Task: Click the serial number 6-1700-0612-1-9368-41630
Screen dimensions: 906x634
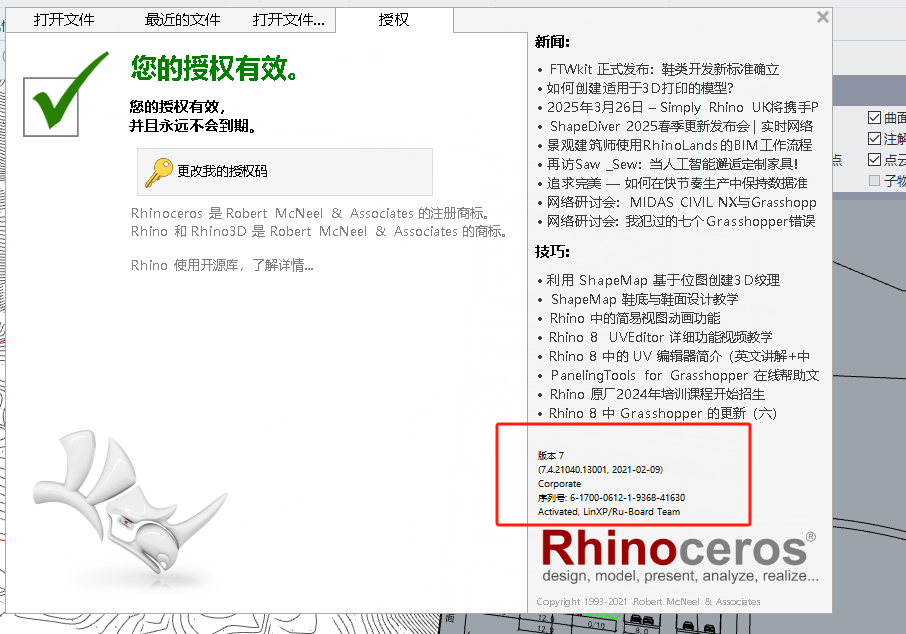Action: click(x=627, y=498)
